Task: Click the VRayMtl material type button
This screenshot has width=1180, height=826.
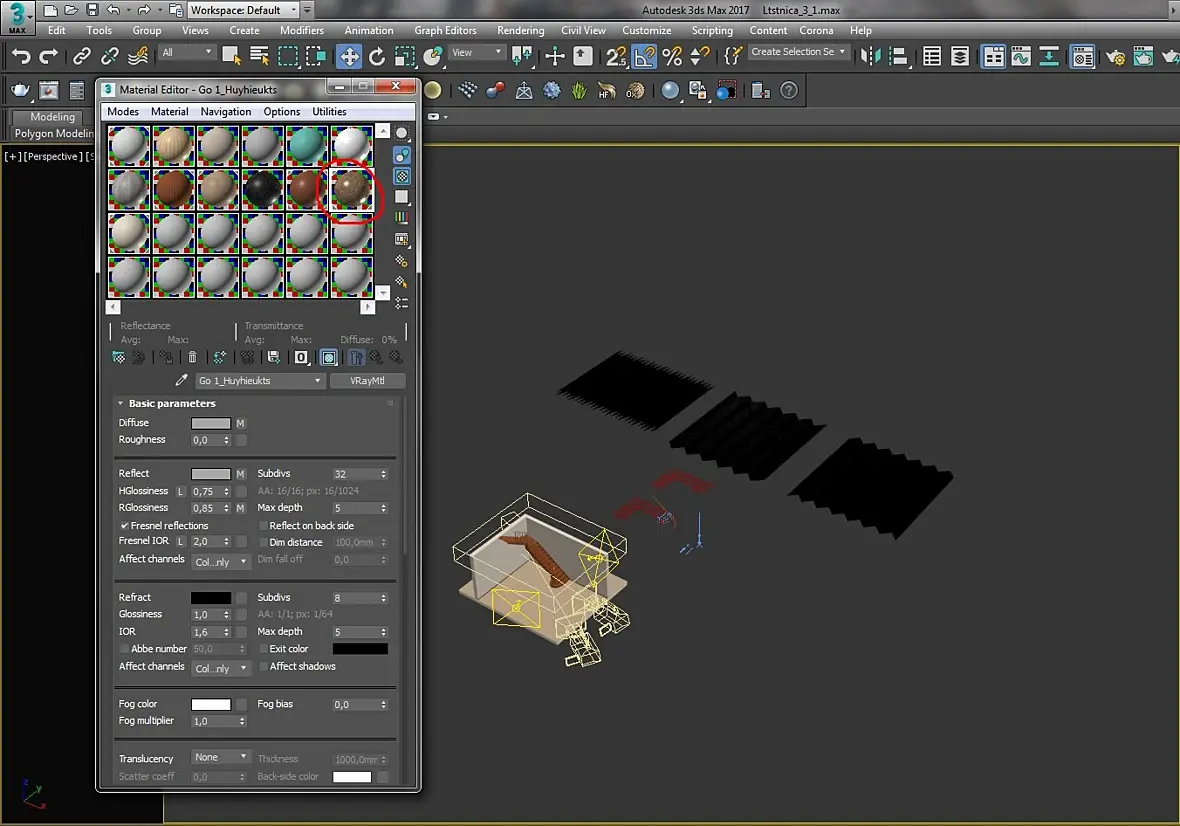Action: 368,381
